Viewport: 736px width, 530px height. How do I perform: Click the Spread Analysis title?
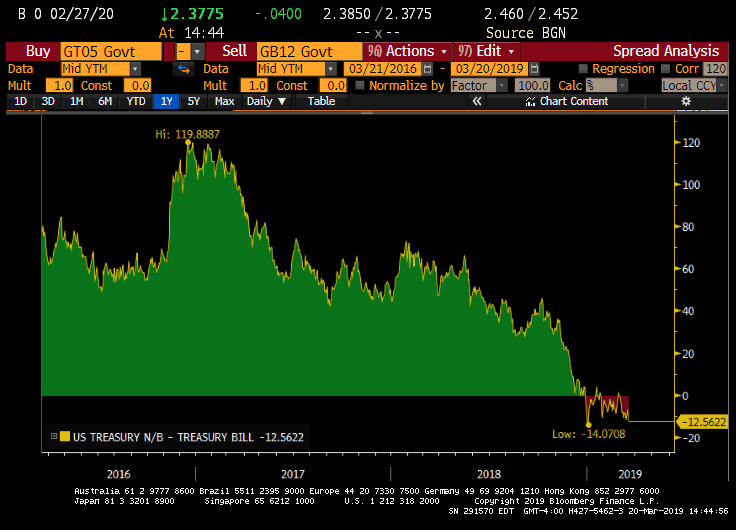(x=666, y=51)
